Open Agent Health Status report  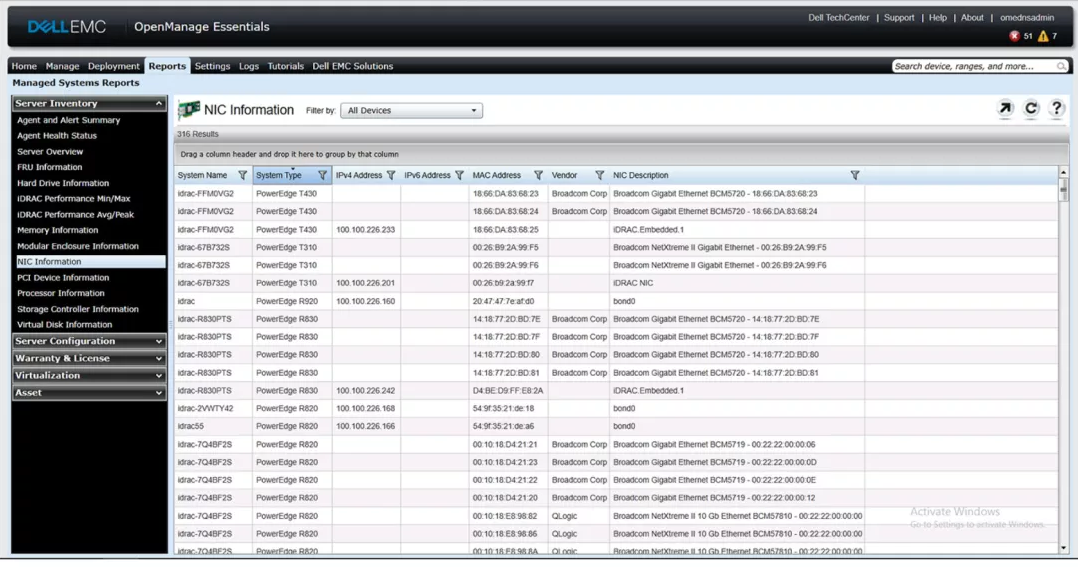tap(57, 136)
